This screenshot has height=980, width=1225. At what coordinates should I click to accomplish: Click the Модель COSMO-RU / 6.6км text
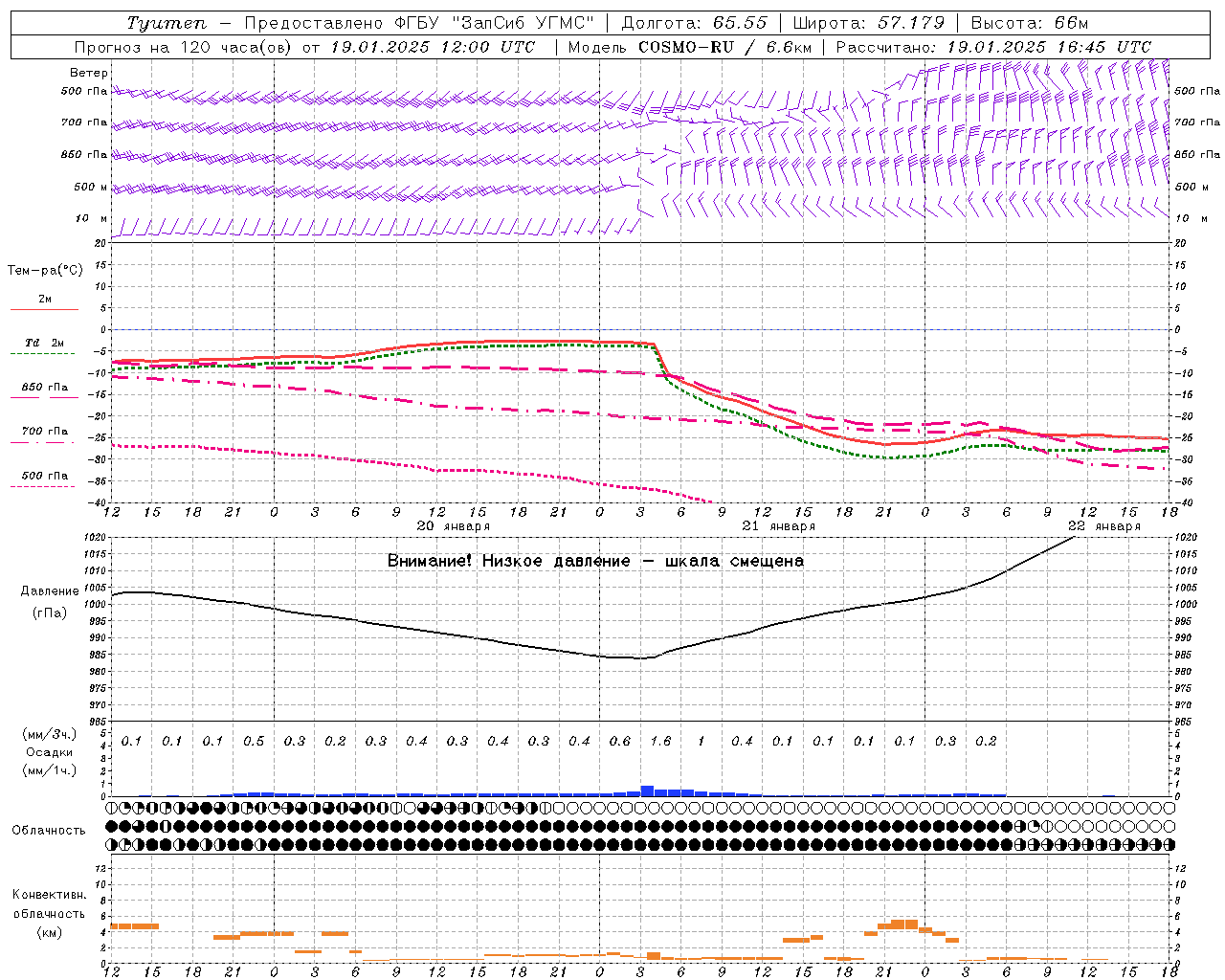690,47
